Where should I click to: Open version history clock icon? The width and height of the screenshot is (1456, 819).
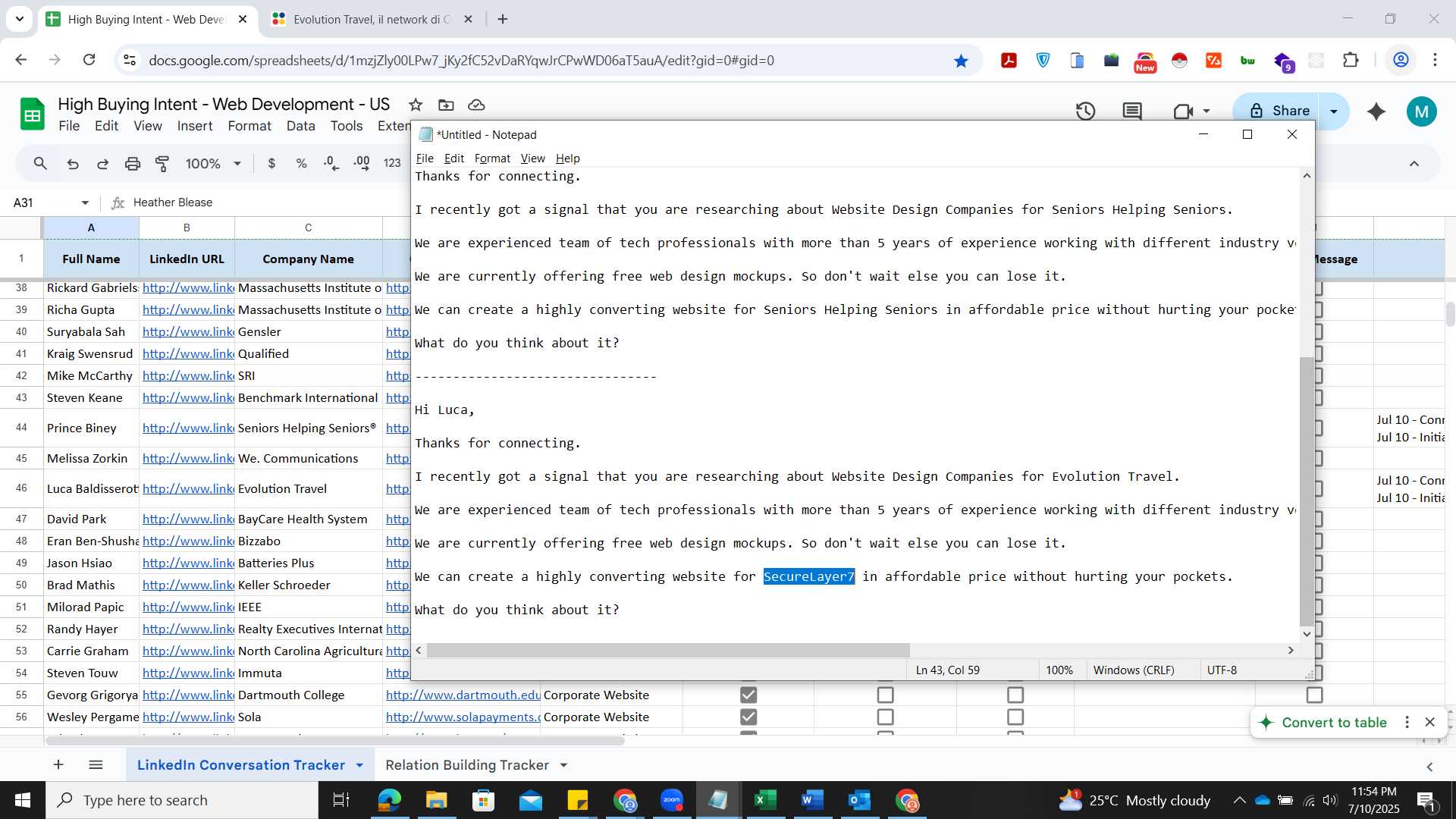click(1086, 111)
